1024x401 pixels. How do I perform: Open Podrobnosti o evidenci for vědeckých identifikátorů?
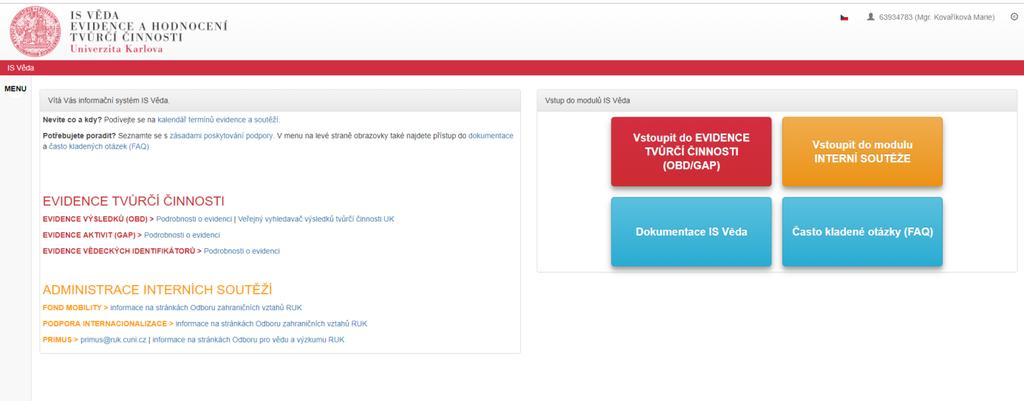point(242,251)
